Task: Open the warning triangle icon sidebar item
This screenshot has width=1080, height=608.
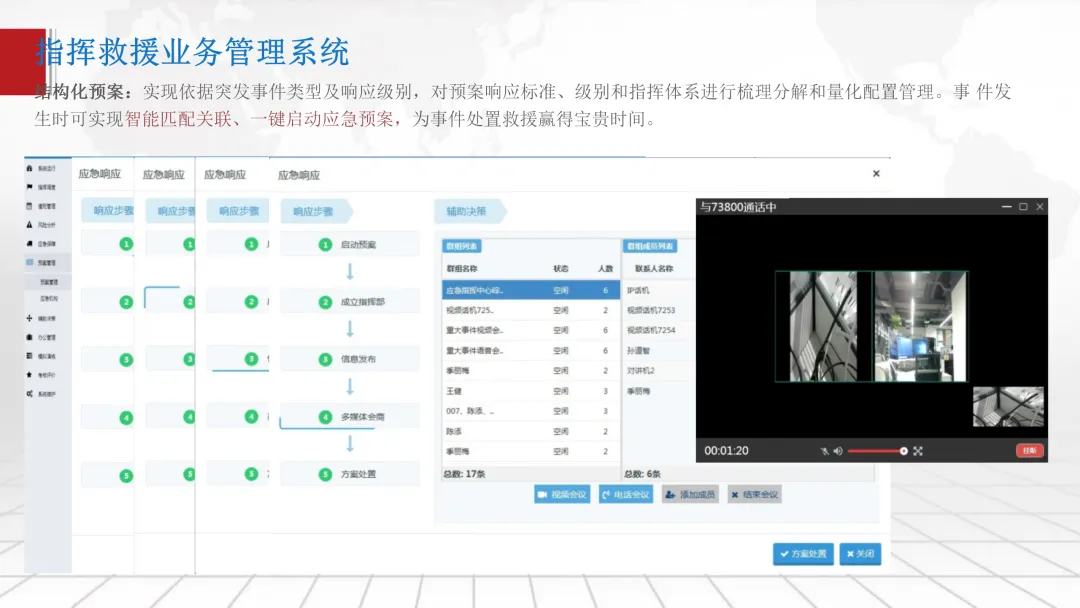Action: (x=30, y=224)
